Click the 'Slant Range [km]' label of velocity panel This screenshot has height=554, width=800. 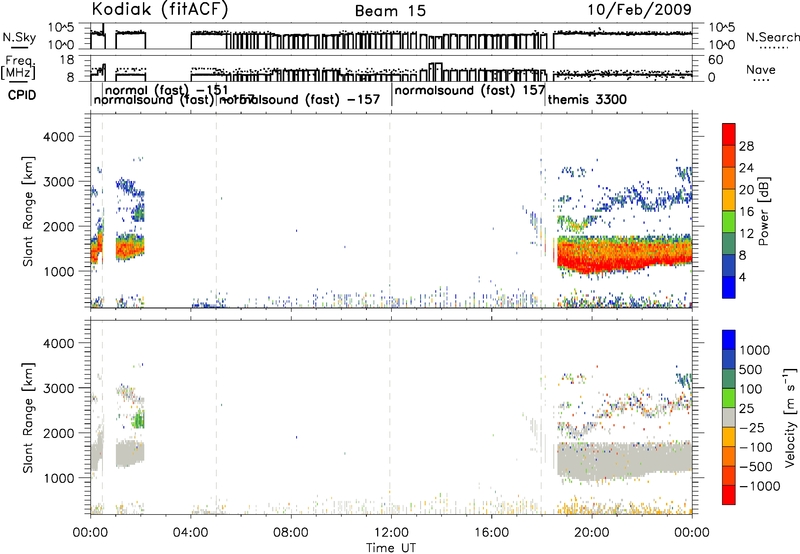(x=28, y=418)
